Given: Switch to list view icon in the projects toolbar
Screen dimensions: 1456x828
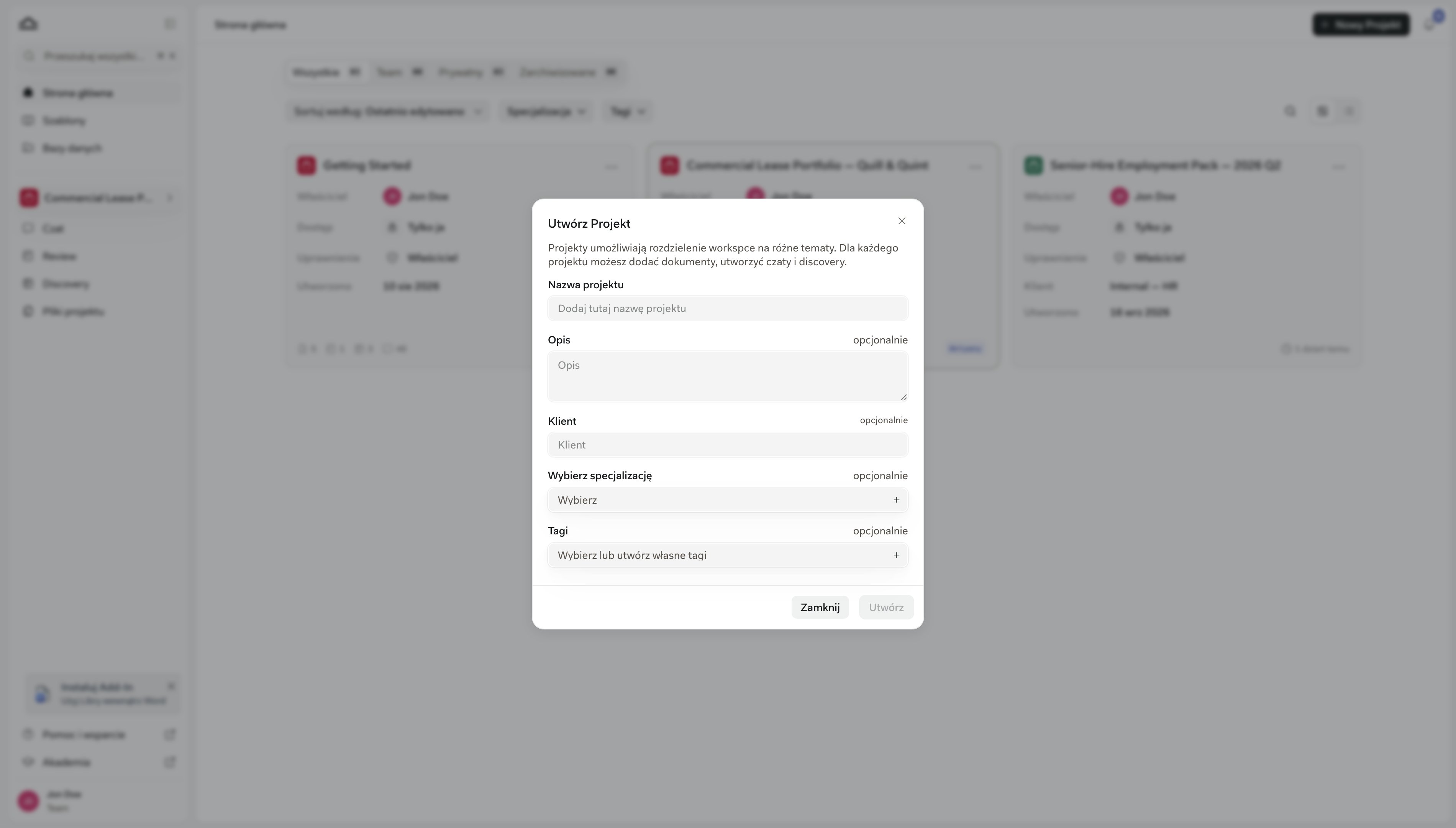Looking at the screenshot, I should pos(1349,112).
